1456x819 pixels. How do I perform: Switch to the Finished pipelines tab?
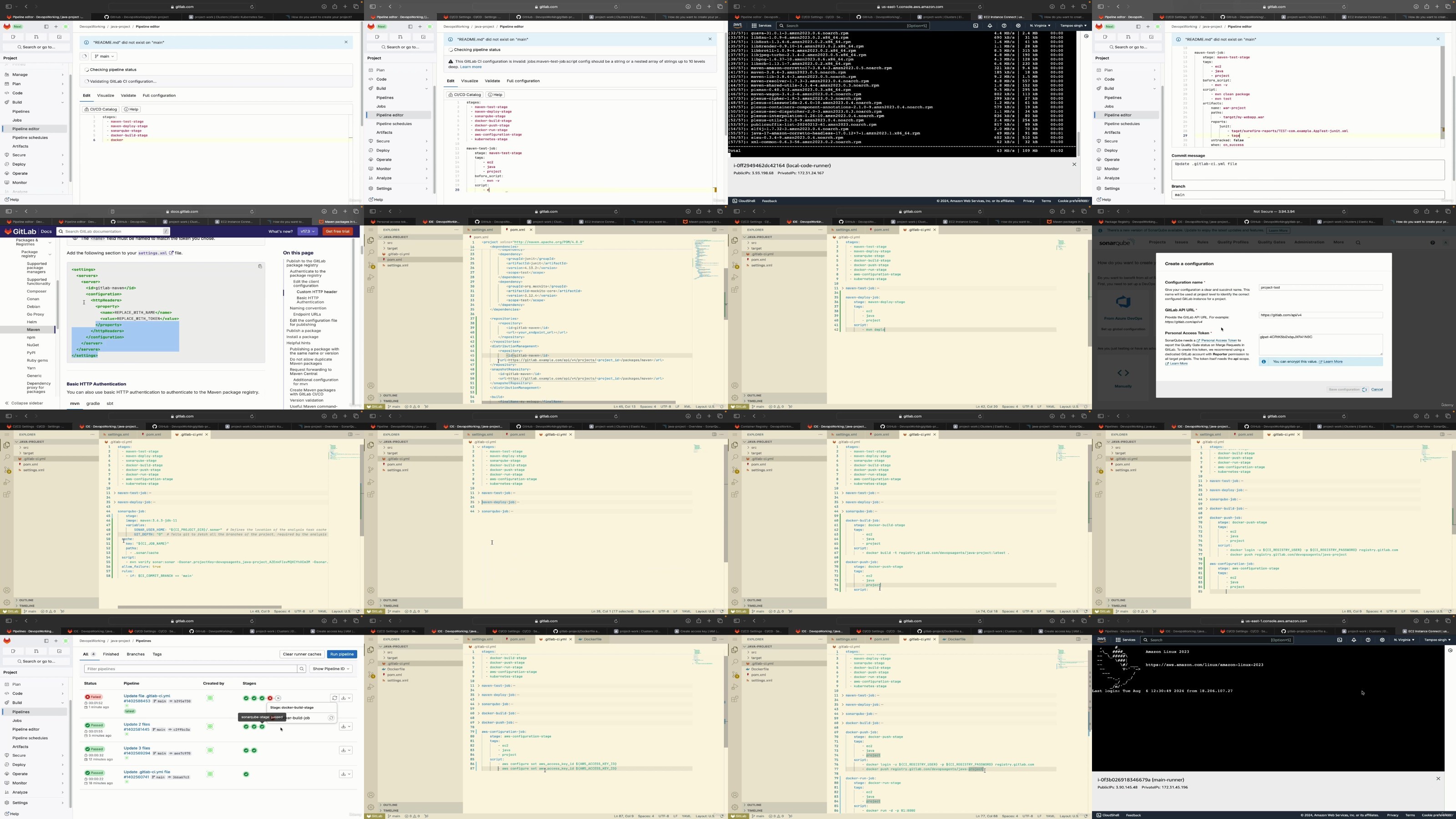coord(111,654)
